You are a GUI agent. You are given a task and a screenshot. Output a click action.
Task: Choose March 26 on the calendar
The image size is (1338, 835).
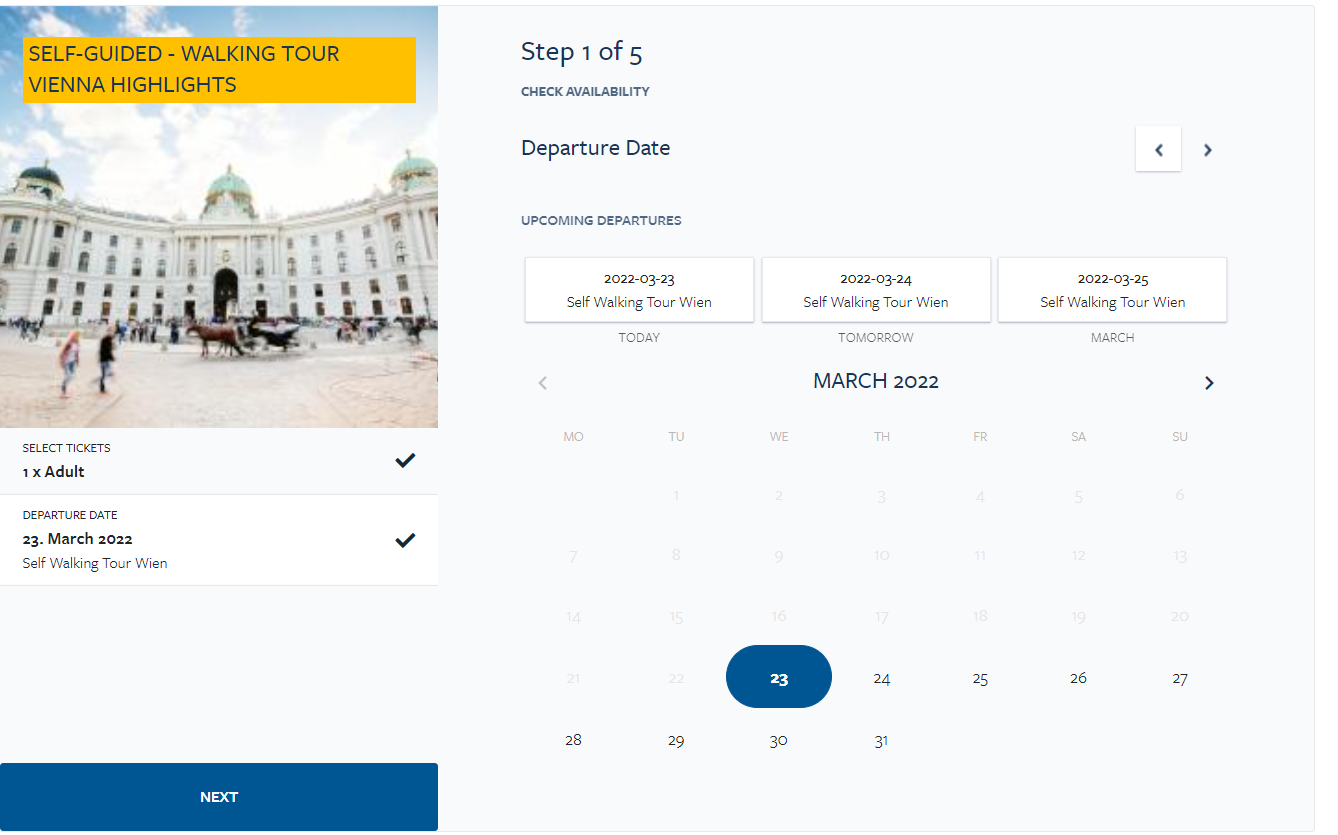click(1078, 678)
